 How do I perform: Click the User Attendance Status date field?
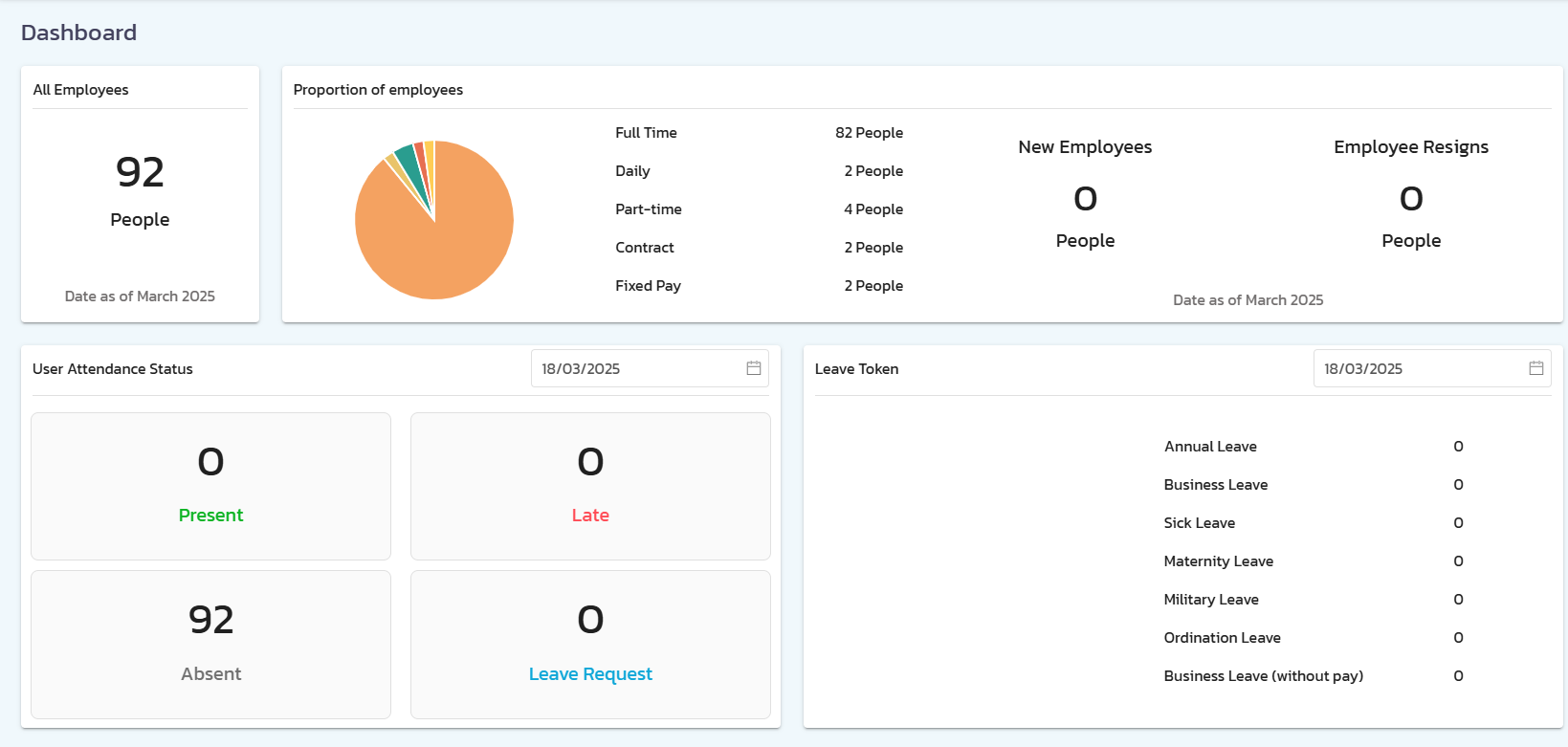click(x=636, y=368)
